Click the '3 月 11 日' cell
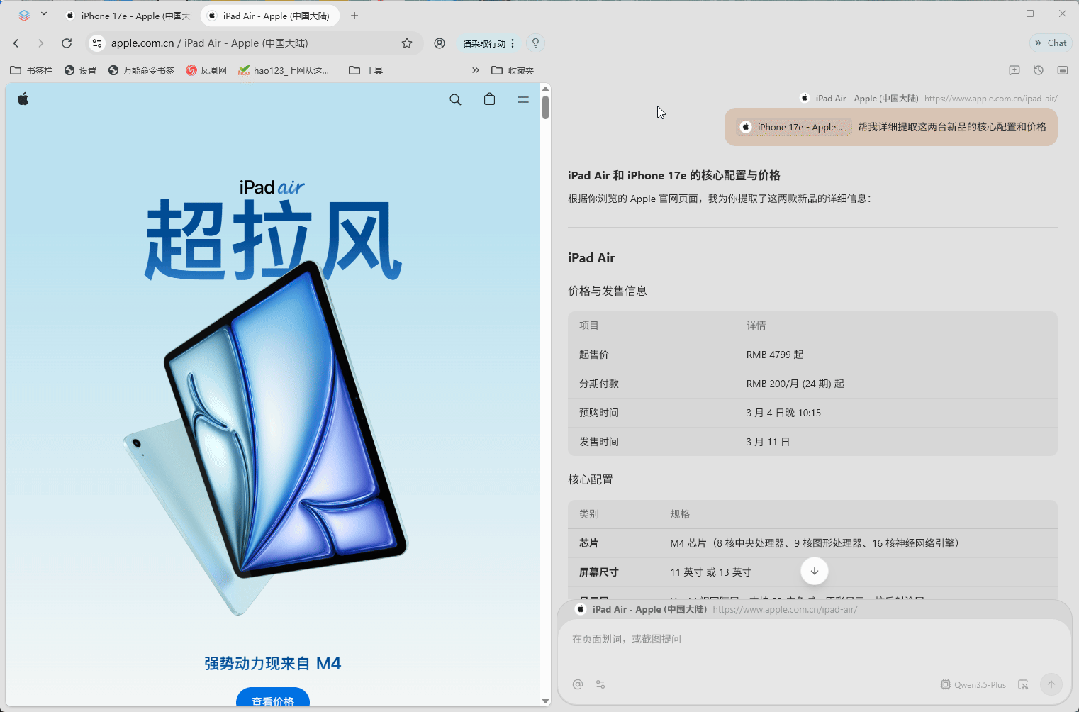Image resolution: width=1079 pixels, height=712 pixels. coord(767,442)
